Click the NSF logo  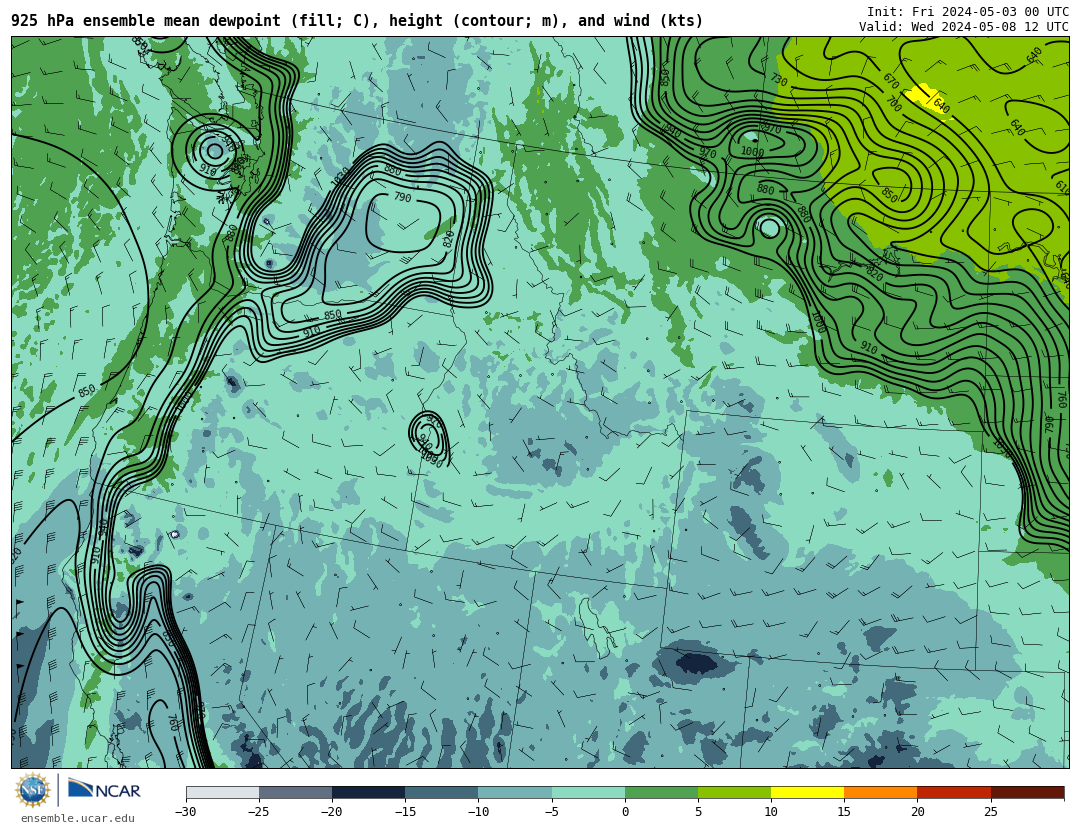[33, 790]
